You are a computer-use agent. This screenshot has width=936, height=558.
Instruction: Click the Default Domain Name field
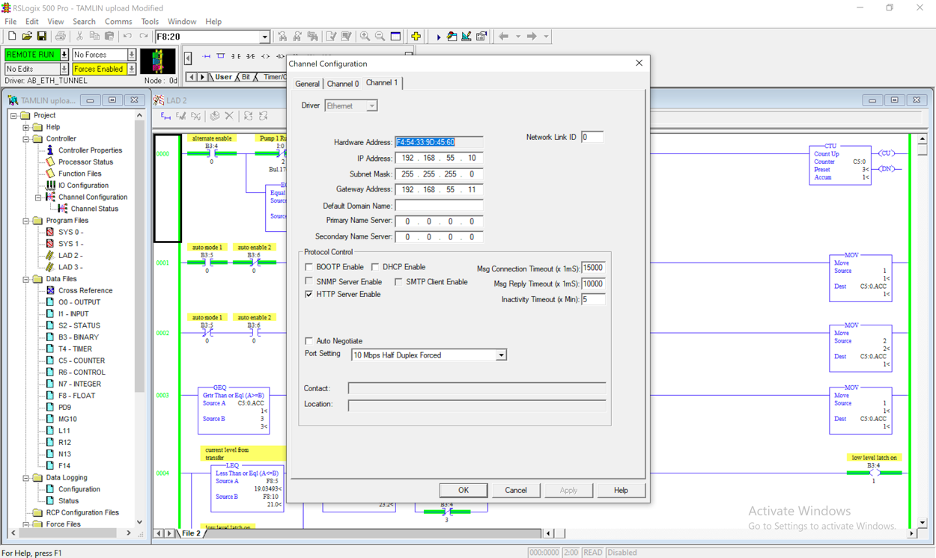tap(439, 205)
